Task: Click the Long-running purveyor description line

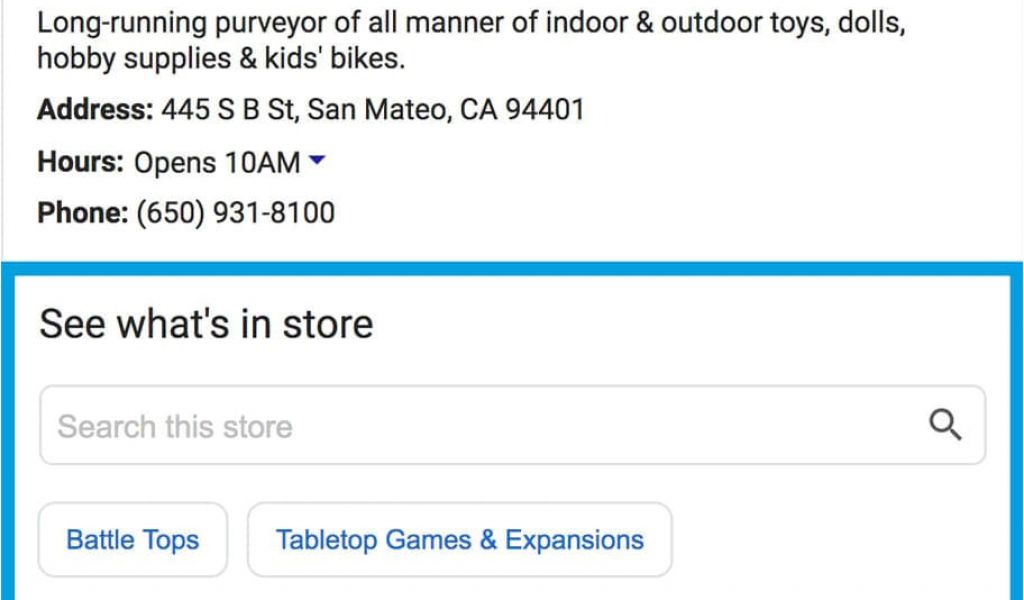Action: coord(471,24)
